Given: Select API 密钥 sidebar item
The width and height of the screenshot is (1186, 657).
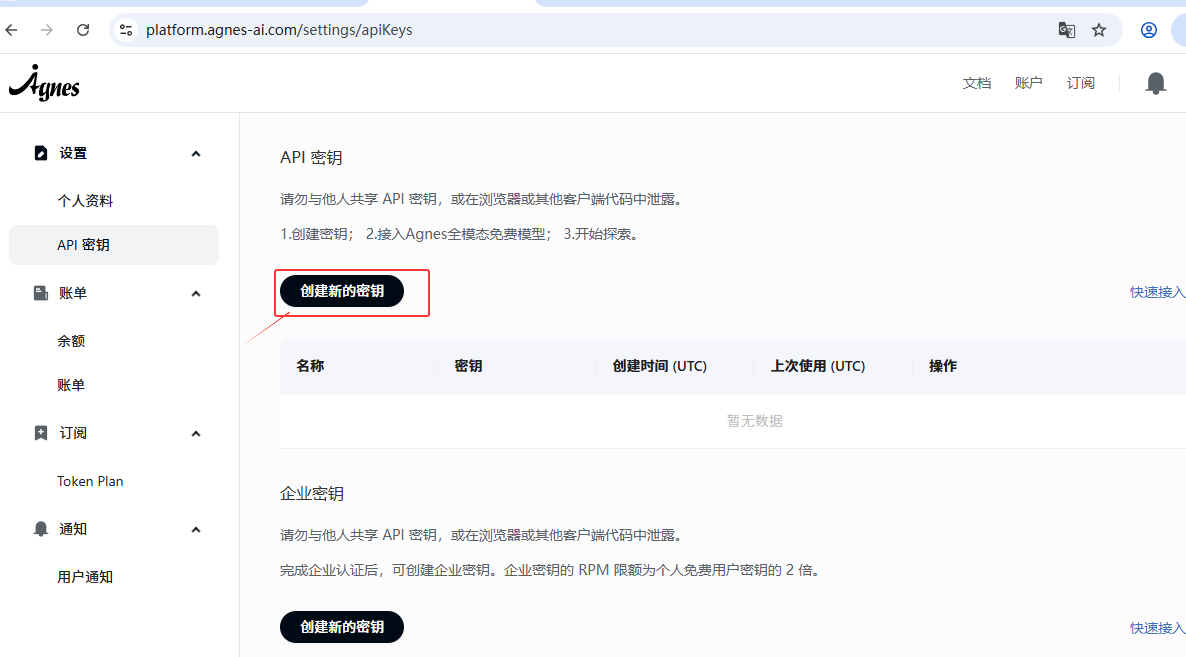Looking at the screenshot, I should coord(113,245).
